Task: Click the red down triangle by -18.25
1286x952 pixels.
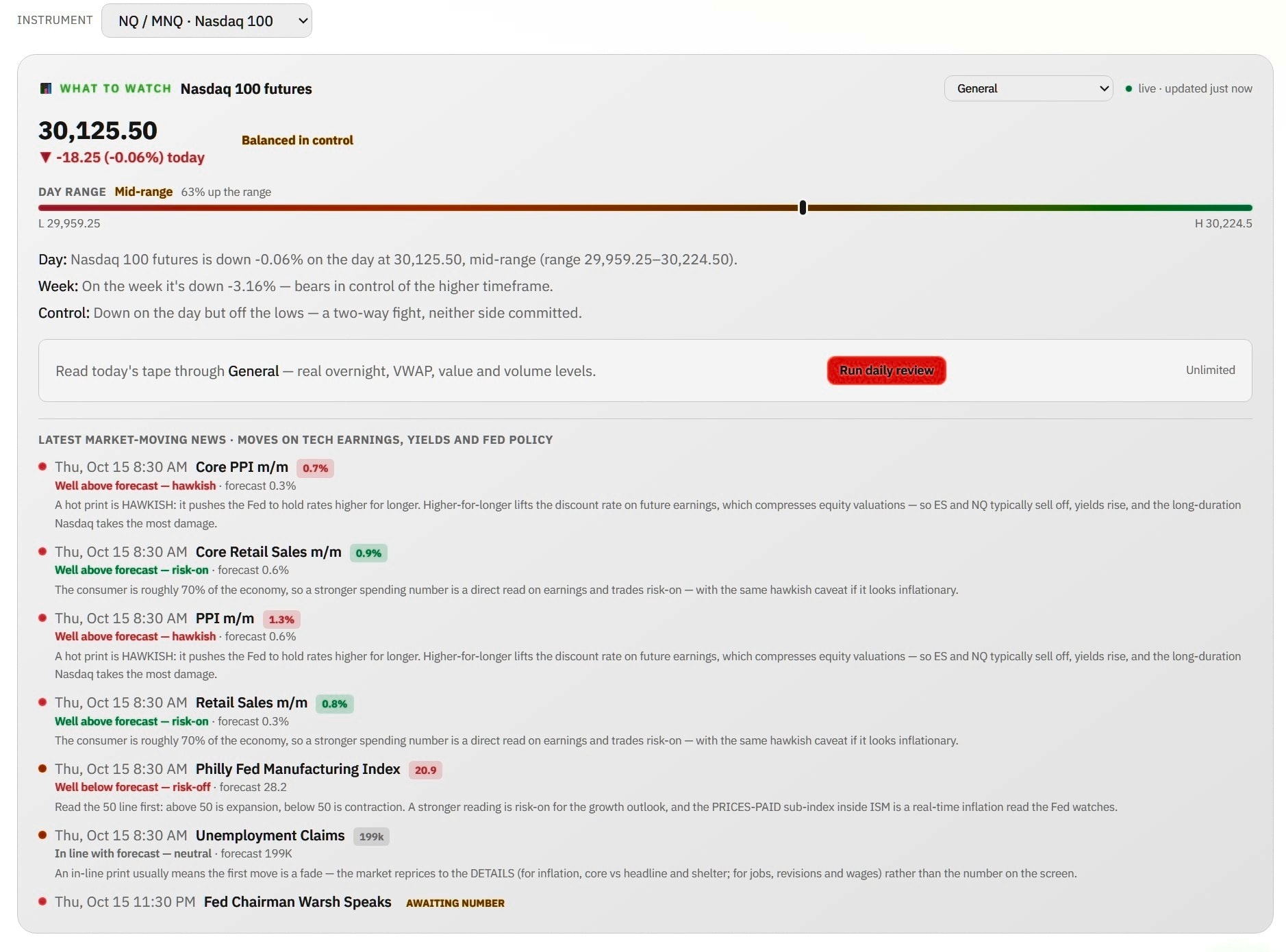Action: (x=45, y=158)
